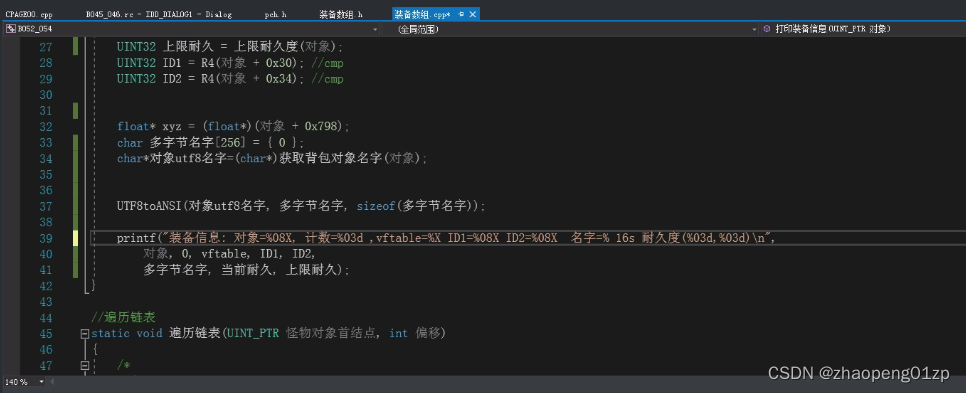The image size is (966, 393).
Task: Collapse the 遍历链表 function outline on line 45
Action: coord(84,334)
